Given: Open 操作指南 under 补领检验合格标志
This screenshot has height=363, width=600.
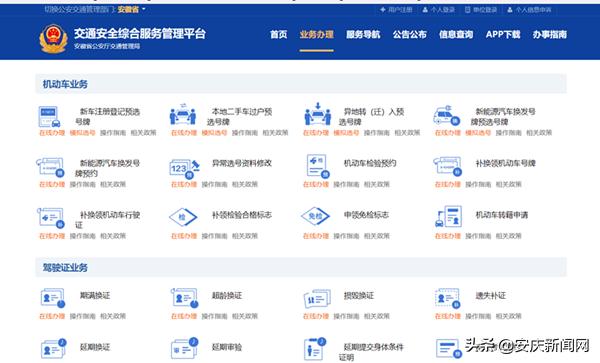Looking at the screenshot, I should click(214, 236).
